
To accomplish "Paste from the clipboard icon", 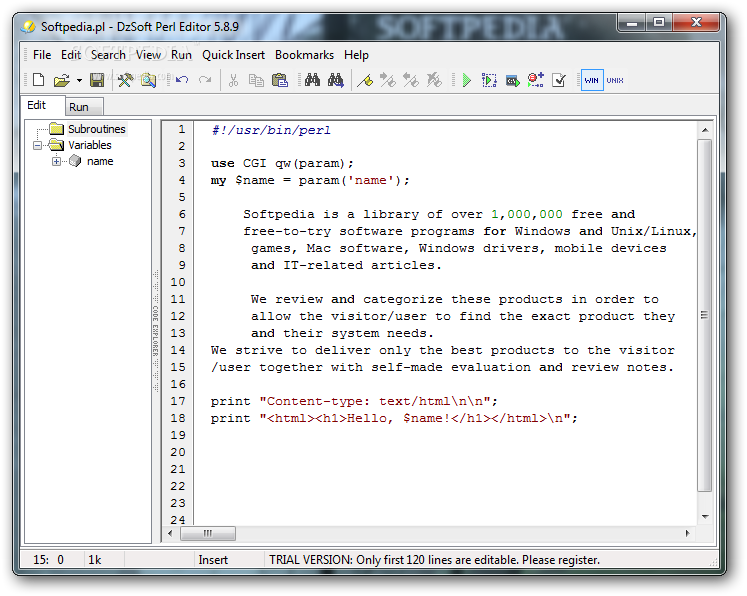I will pos(280,80).
